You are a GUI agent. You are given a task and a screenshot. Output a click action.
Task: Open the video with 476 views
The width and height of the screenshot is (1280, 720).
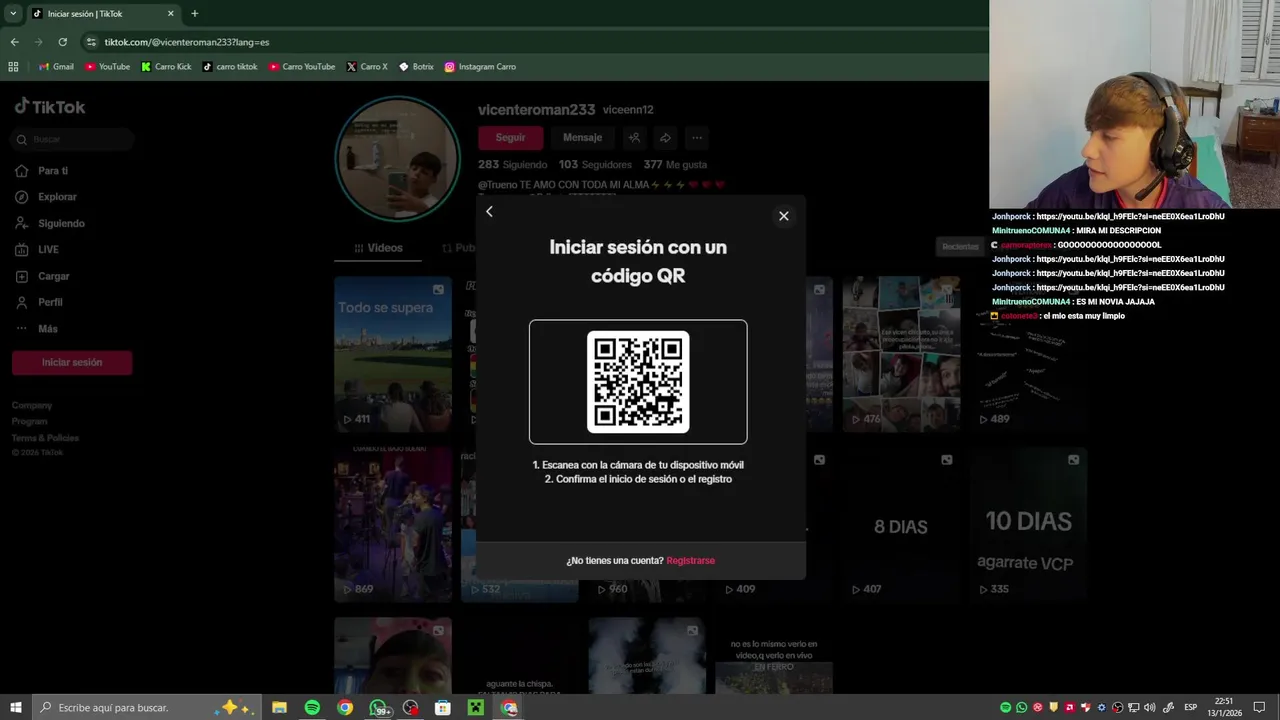pos(901,355)
